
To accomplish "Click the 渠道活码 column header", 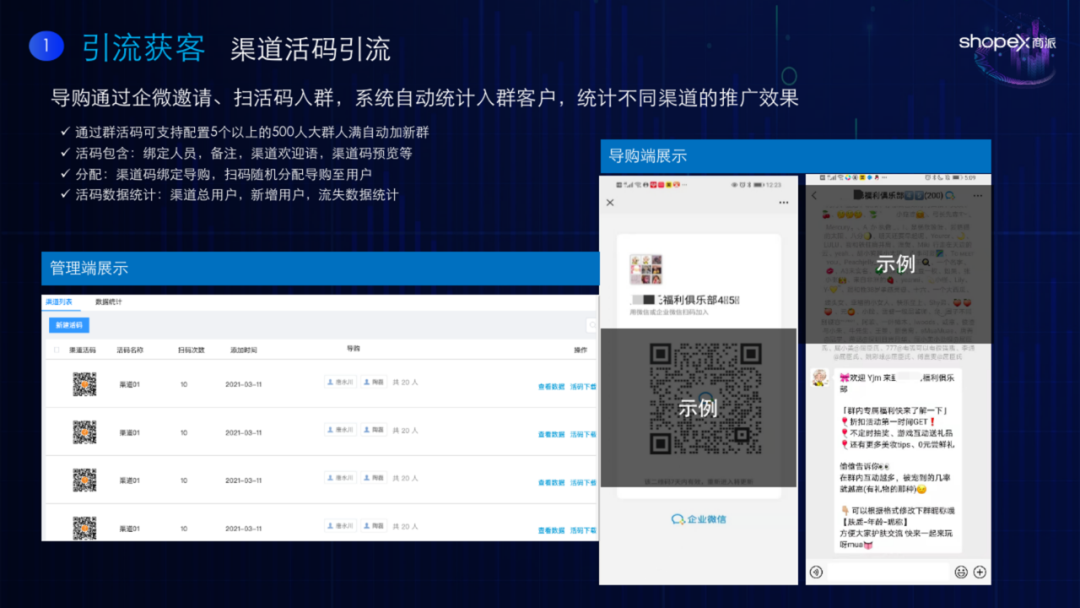I will (x=83, y=350).
